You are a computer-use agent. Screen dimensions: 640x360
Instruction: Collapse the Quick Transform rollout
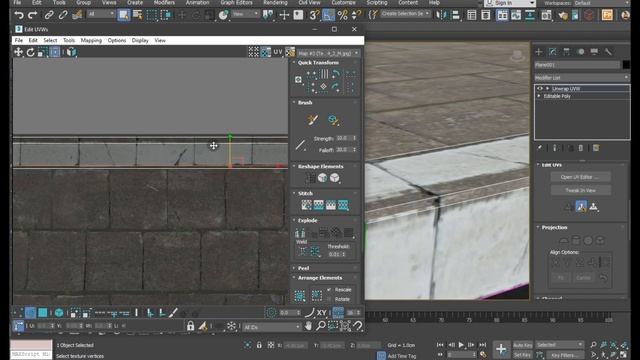click(x=318, y=62)
